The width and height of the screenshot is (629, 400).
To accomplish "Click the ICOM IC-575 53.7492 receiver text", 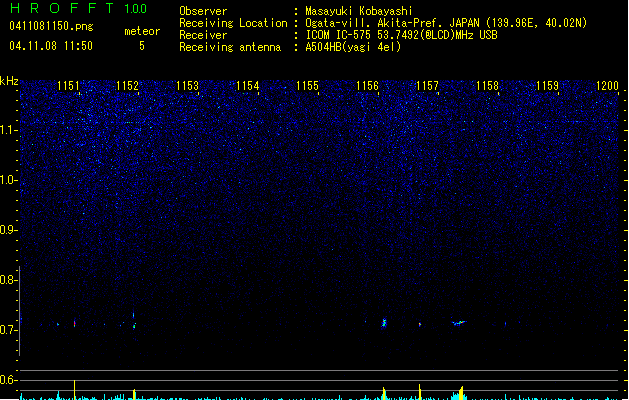I will pos(402,35).
